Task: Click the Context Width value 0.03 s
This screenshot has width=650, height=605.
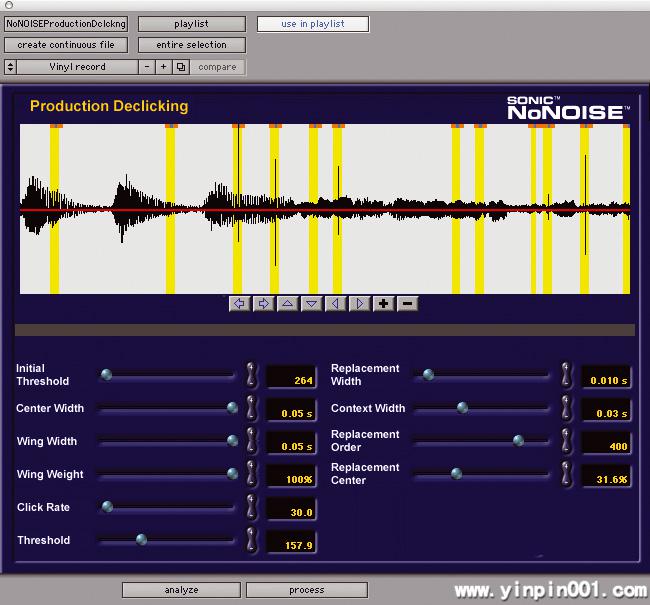Action: click(606, 410)
